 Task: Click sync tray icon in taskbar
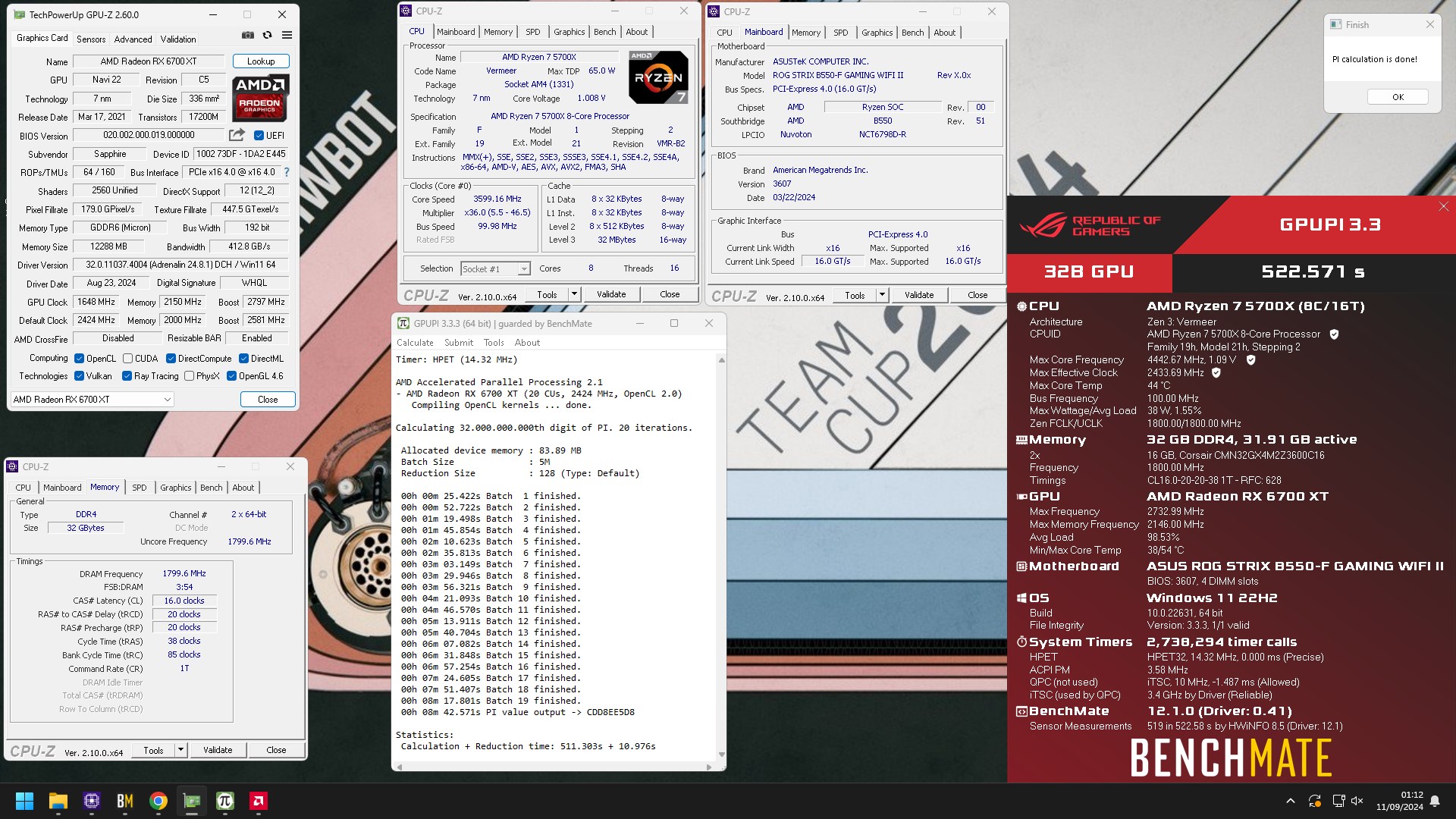click(x=1315, y=801)
